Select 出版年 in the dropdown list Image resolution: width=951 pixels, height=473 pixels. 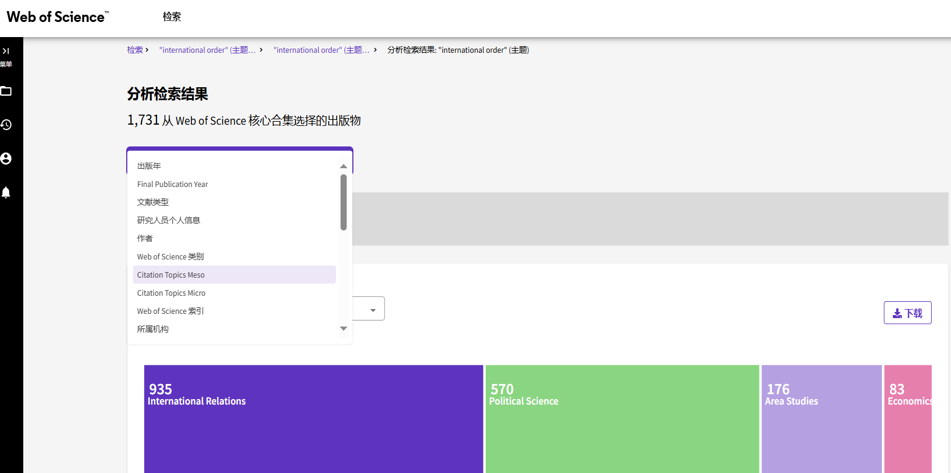pyautogui.click(x=149, y=166)
